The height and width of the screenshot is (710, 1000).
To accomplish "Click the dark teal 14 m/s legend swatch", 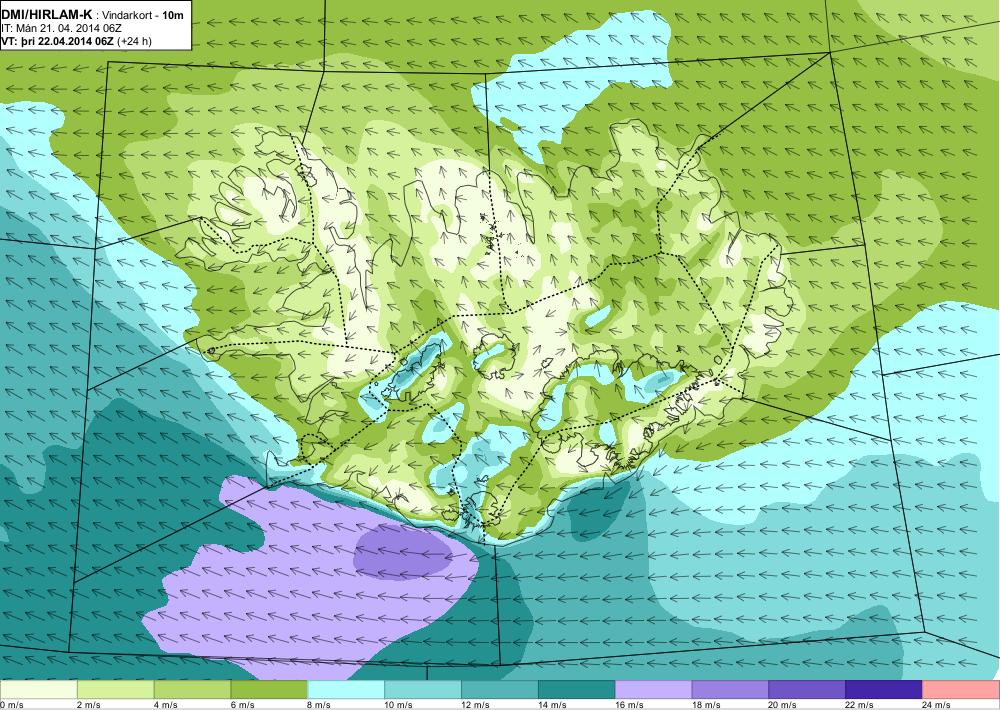I will (x=577, y=690).
